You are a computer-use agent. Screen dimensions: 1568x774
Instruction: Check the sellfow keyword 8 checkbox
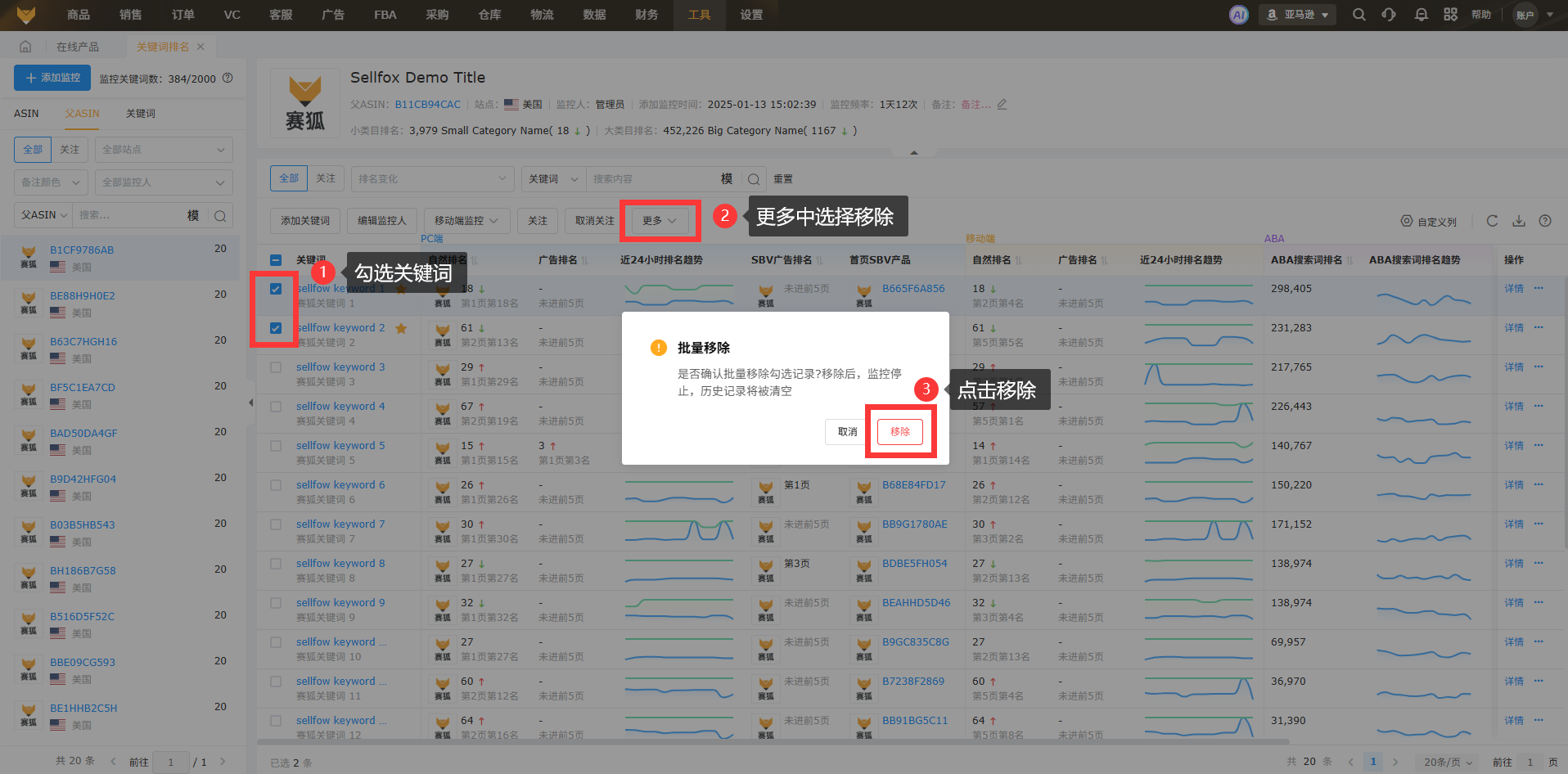click(x=276, y=564)
